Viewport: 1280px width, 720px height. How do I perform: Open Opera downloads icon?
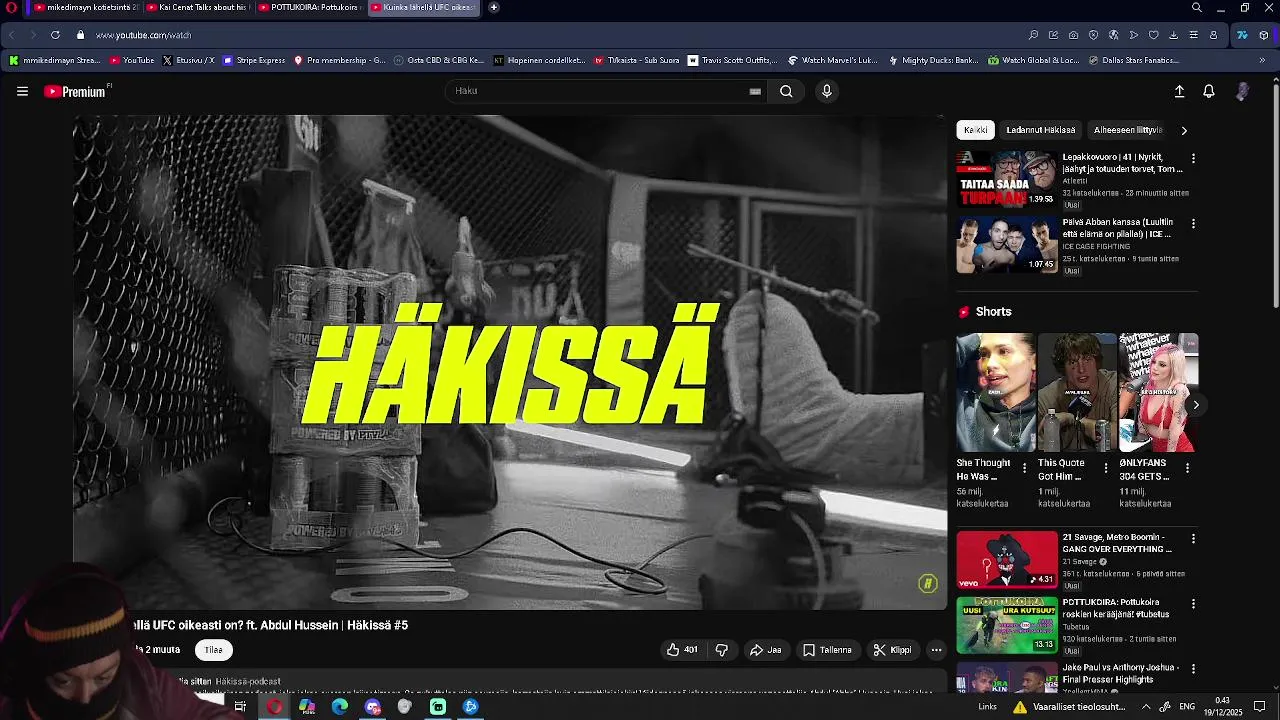[1173, 35]
